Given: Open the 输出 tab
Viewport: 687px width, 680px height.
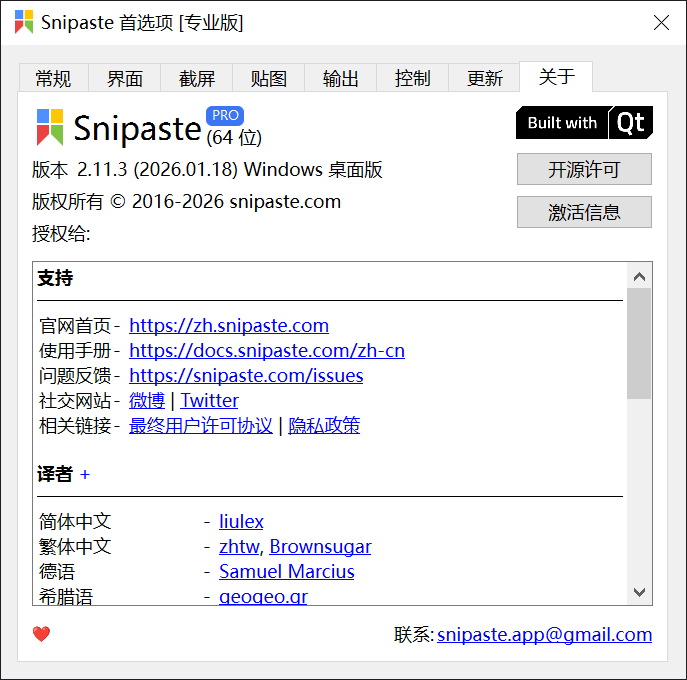Looking at the screenshot, I should 340,78.
